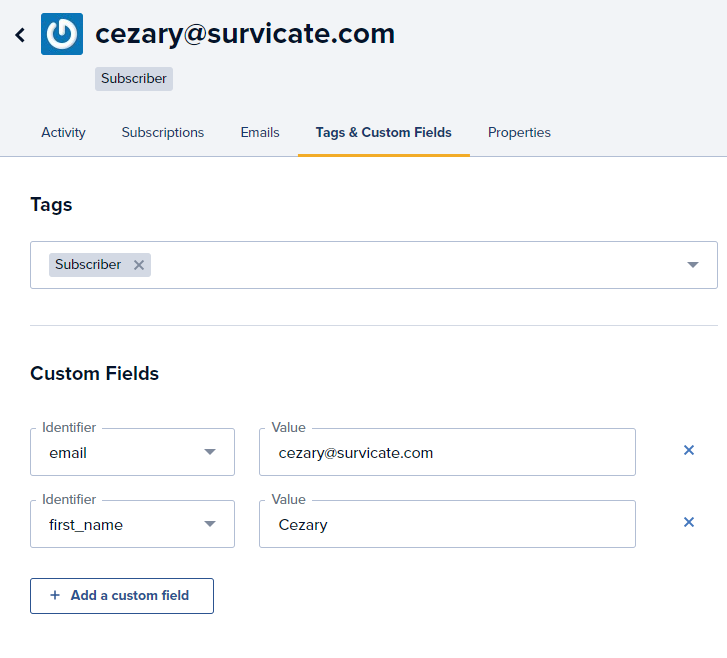The height and width of the screenshot is (658, 727).
Task: Select the Tags & Custom Fields tab
Action: tap(383, 133)
